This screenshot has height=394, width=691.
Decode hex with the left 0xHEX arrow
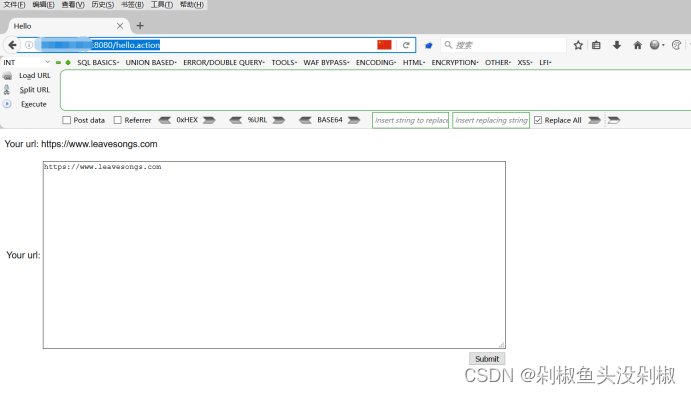pos(165,120)
